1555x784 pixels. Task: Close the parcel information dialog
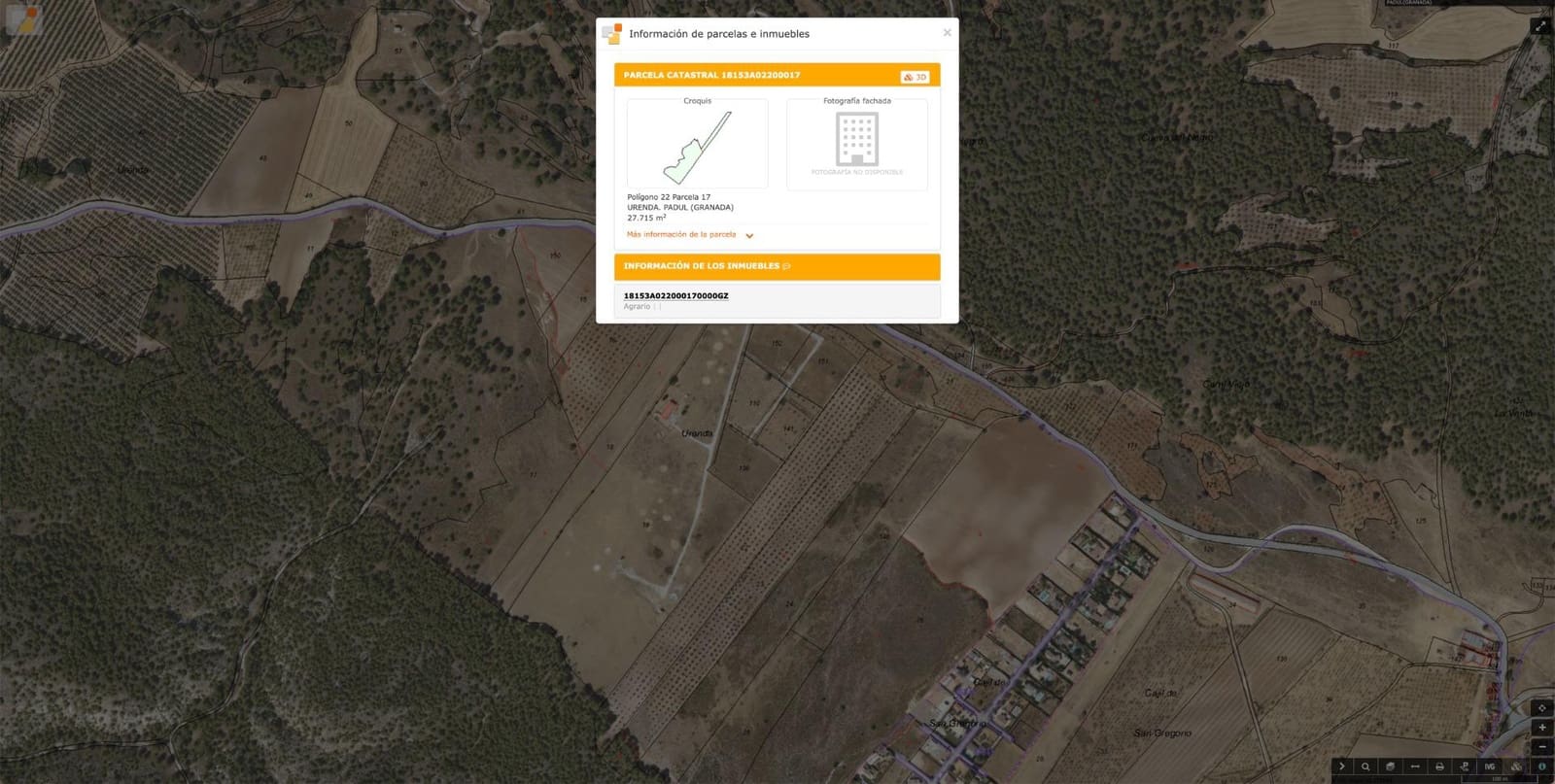pyautogui.click(x=948, y=32)
